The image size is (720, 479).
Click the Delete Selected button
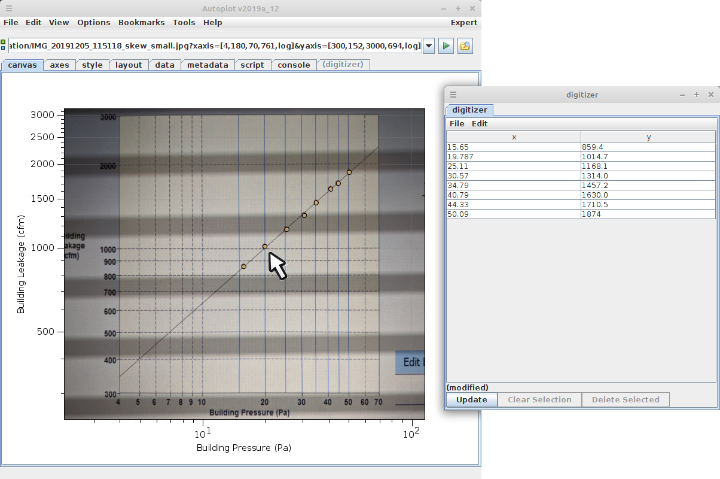point(625,400)
